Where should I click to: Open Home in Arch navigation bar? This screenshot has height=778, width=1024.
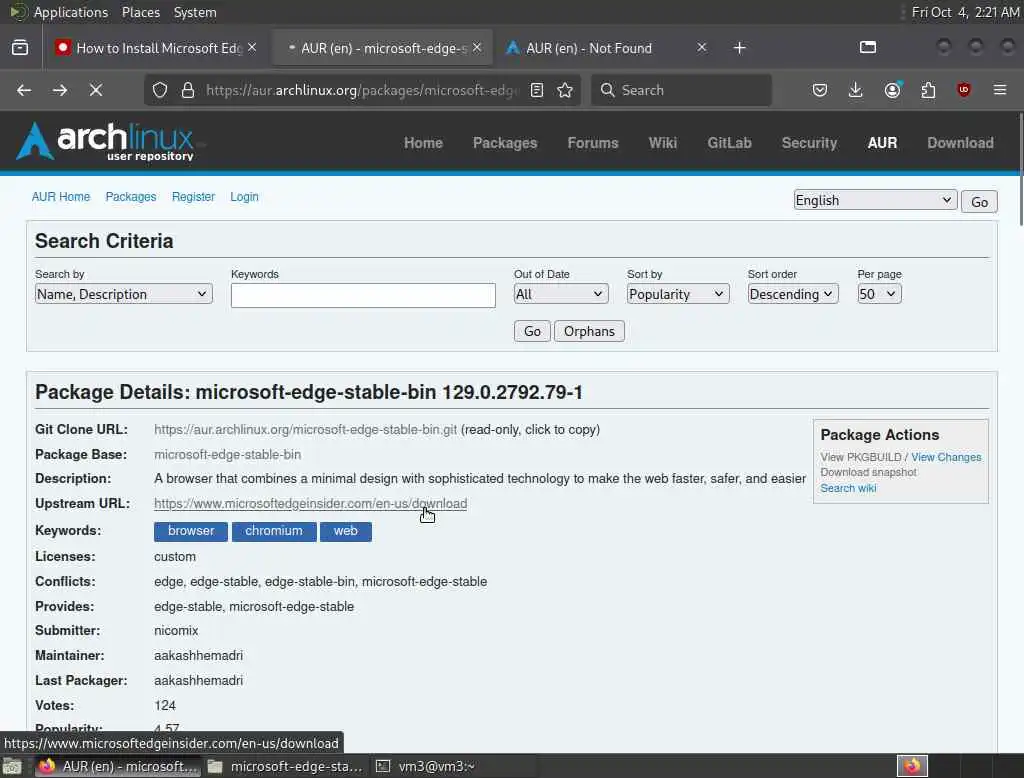[x=423, y=143]
